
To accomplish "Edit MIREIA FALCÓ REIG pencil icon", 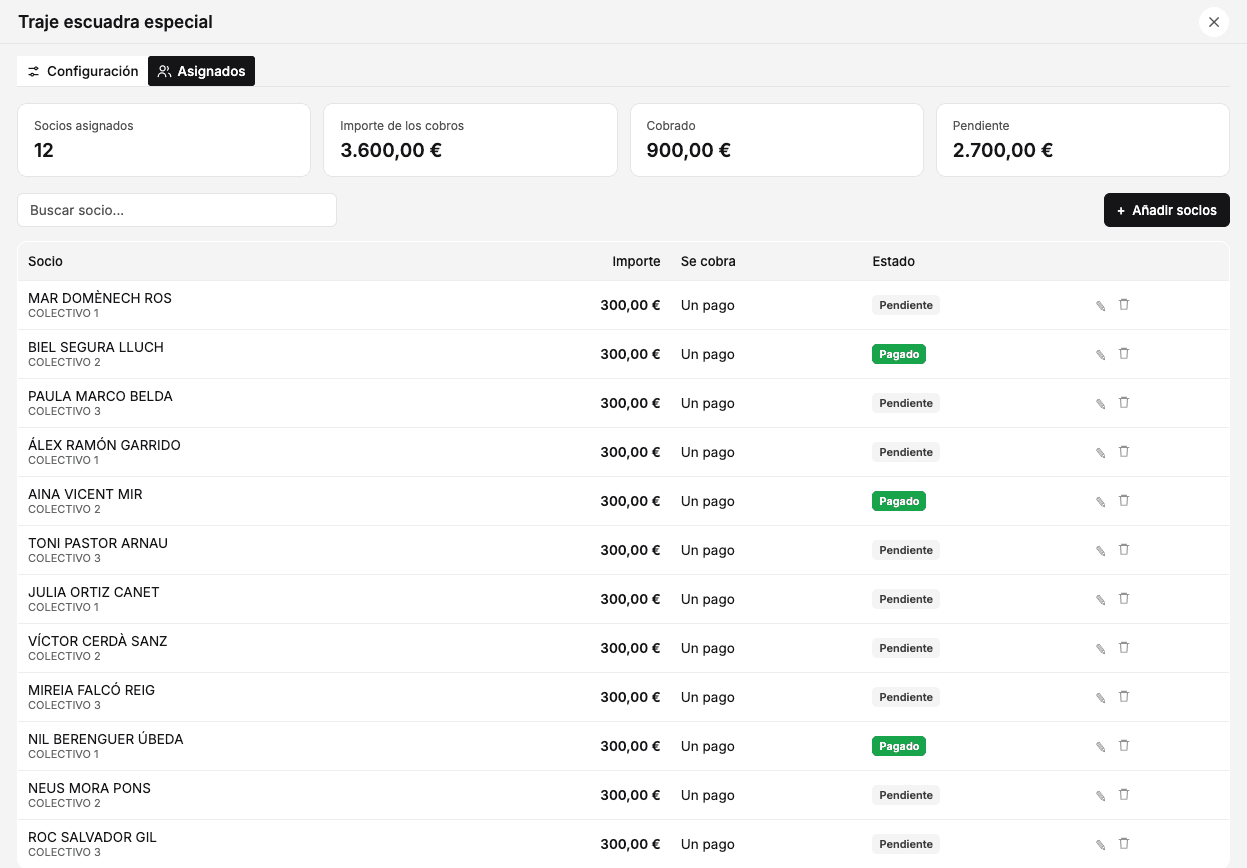I will (x=1101, y=698).
